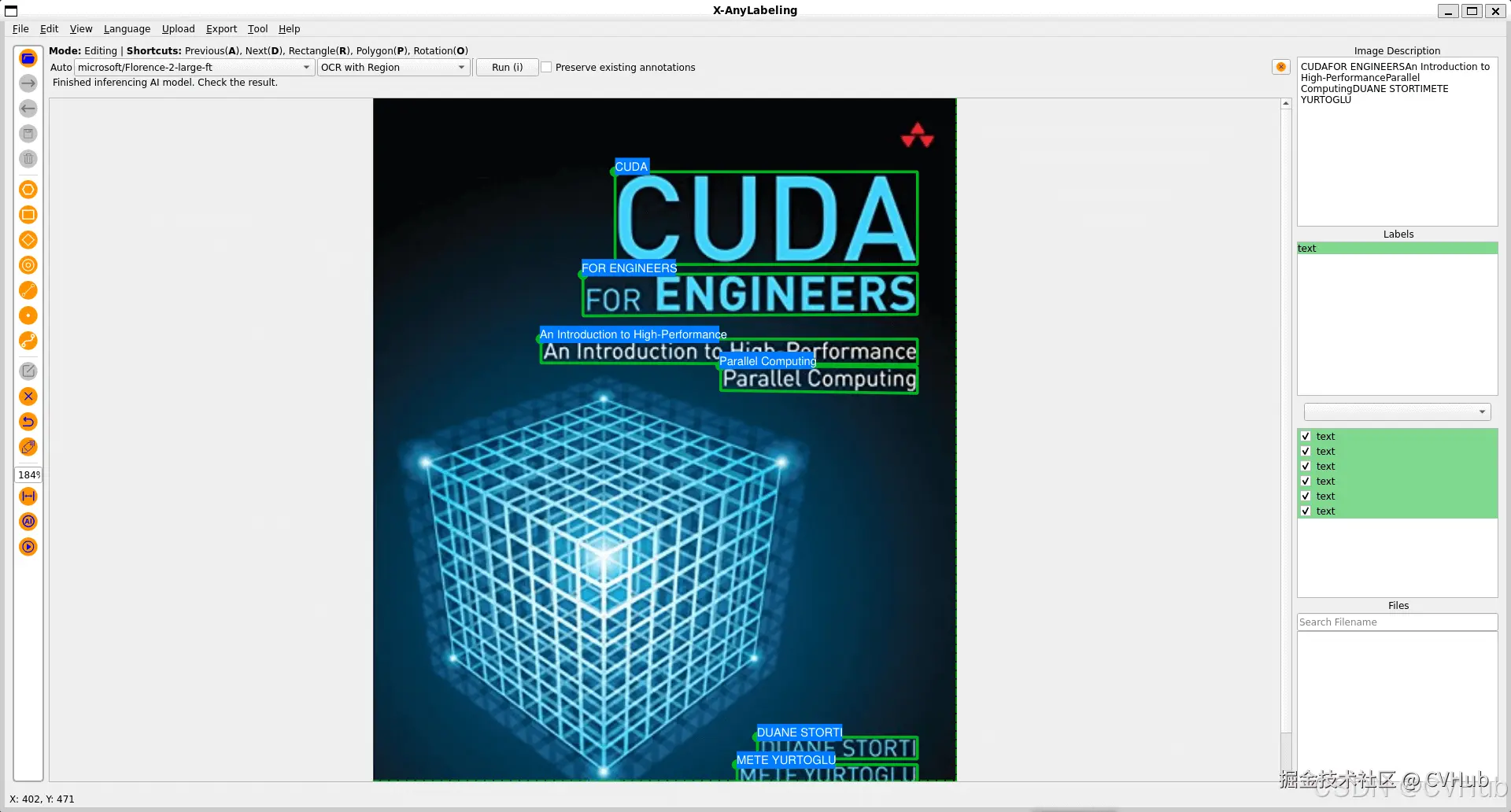
Task: Select the polygon drawing tool
Action: pyautogui.click(x=28, y=190)
